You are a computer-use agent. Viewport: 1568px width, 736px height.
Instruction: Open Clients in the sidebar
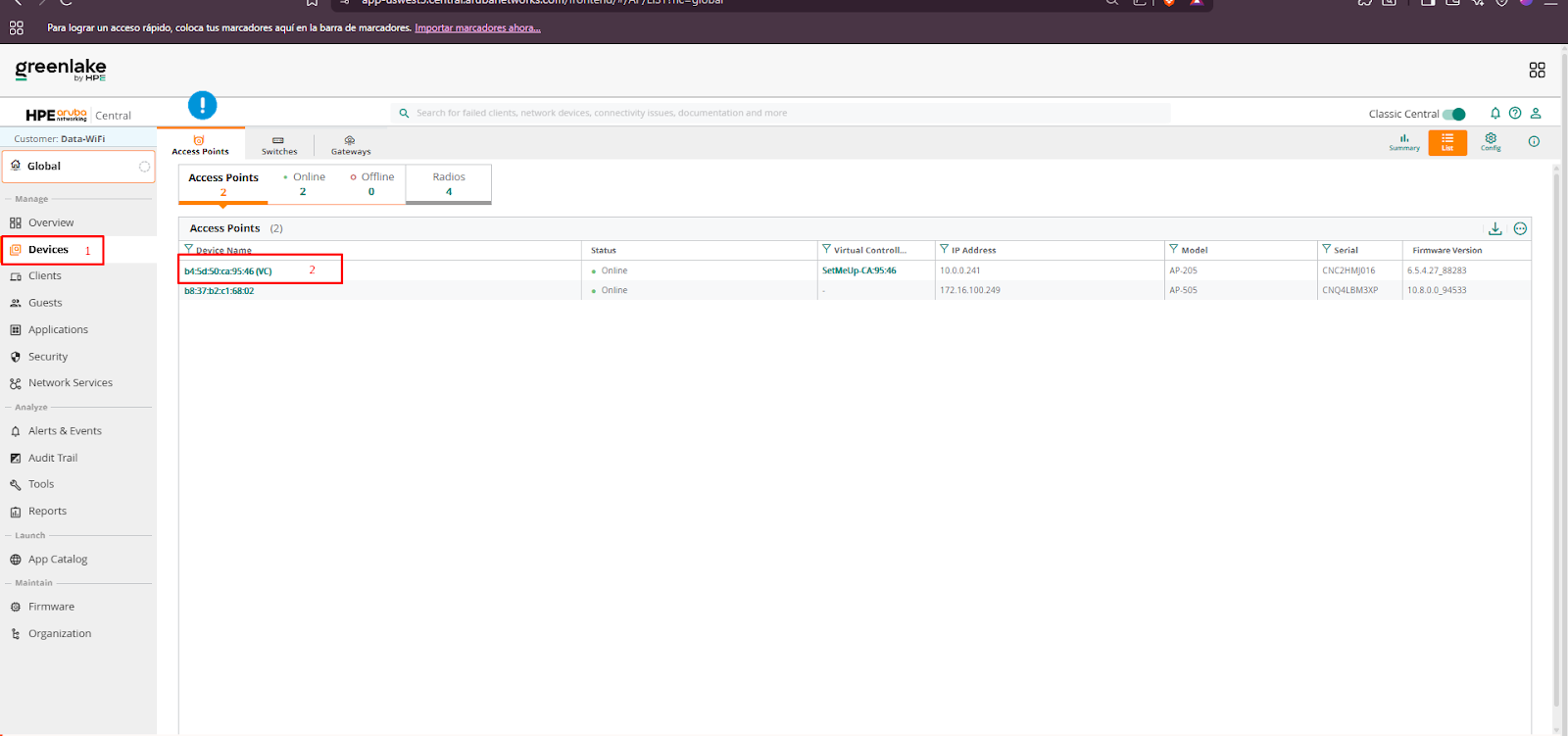point(44,276)
